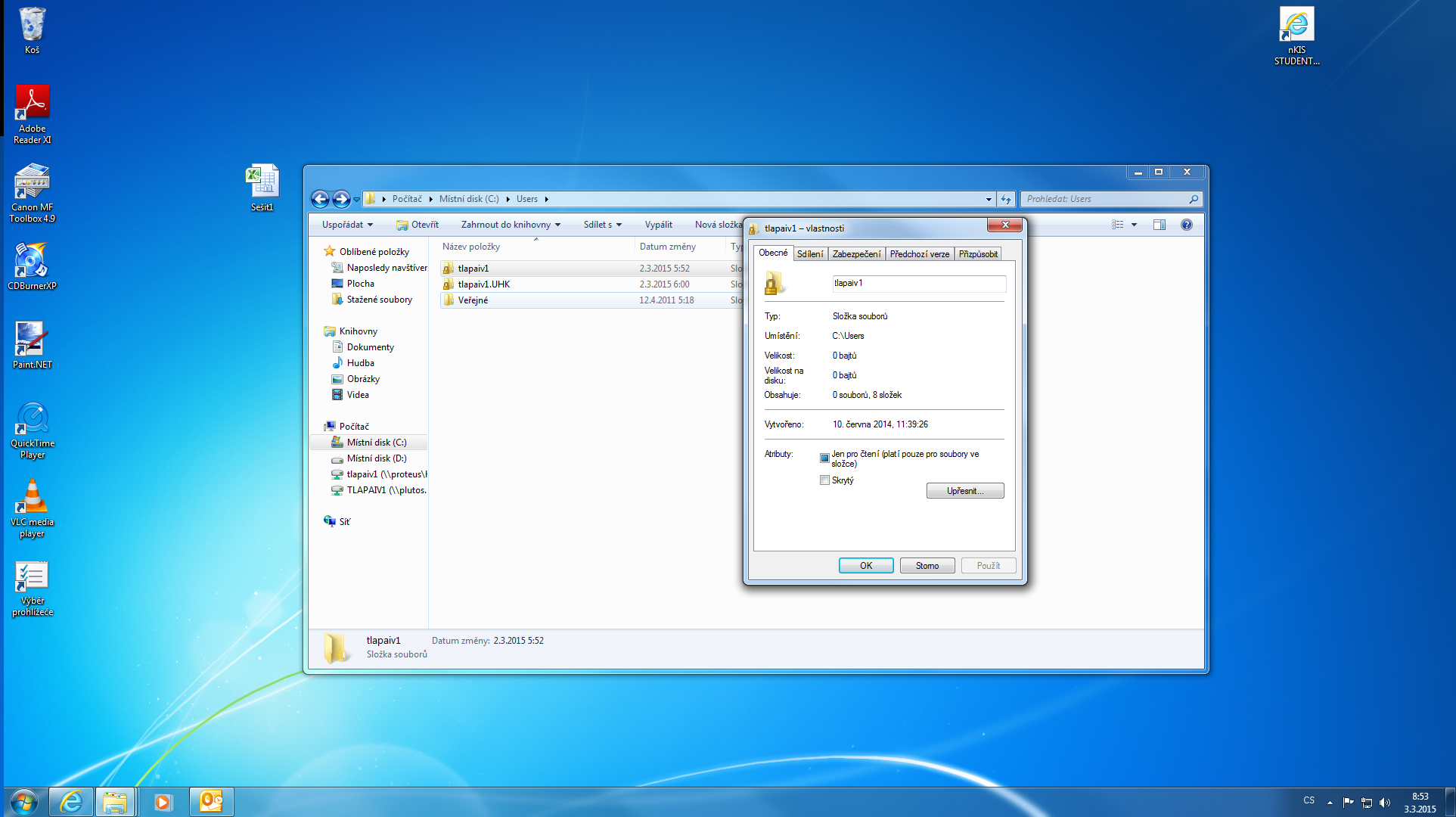
Task: Open the 'Uspořádat' dropdown menu
Action: [x=347, y=225]
